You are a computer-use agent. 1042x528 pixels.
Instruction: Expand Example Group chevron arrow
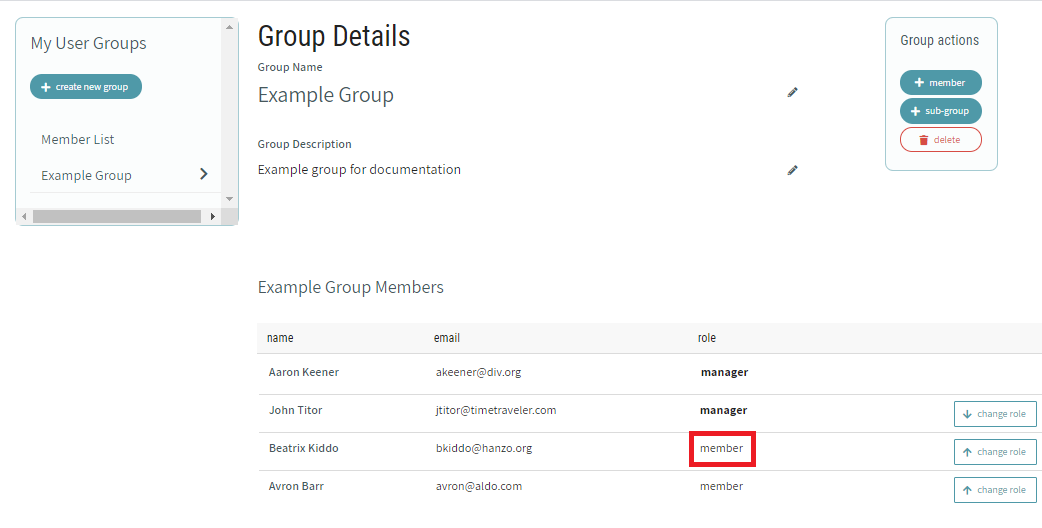coord(204,174)
